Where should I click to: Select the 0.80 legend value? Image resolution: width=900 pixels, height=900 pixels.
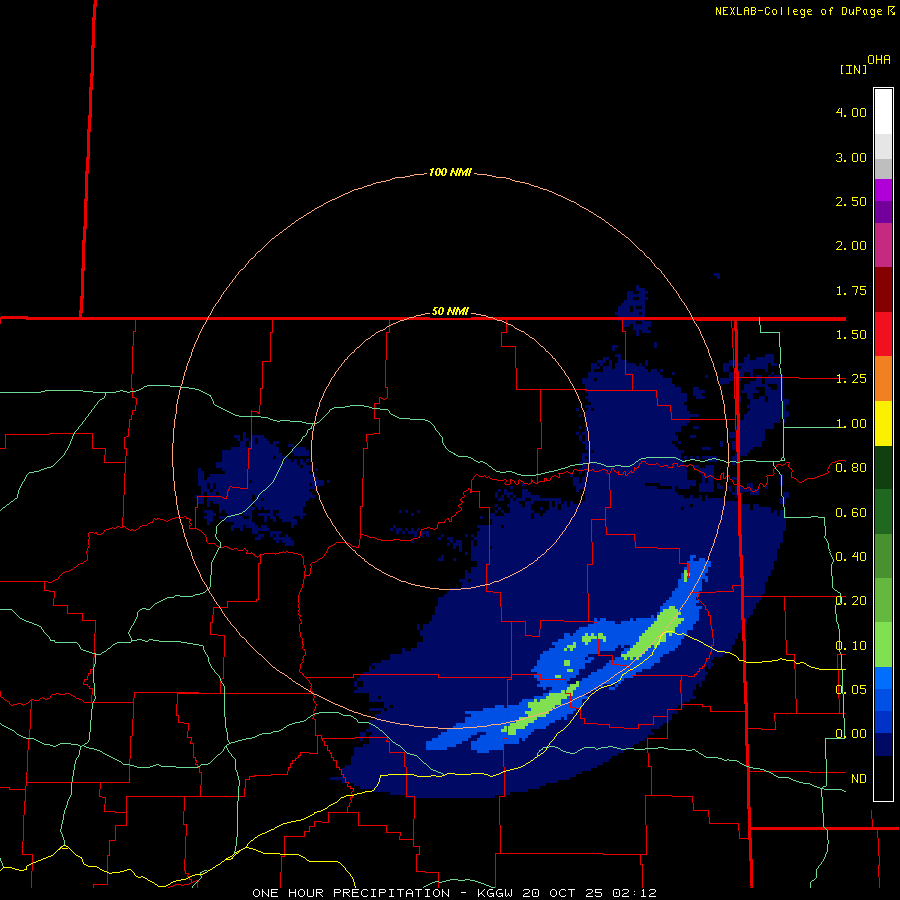pos(851,468)
